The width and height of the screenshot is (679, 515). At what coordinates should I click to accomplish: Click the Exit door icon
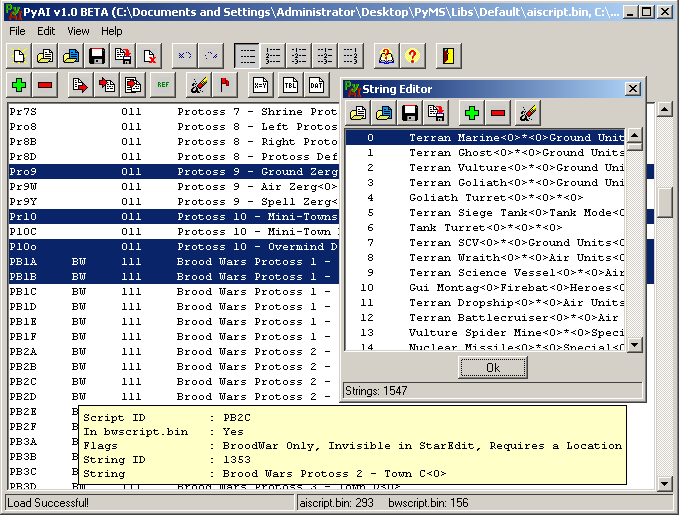[x=448, y=56]
